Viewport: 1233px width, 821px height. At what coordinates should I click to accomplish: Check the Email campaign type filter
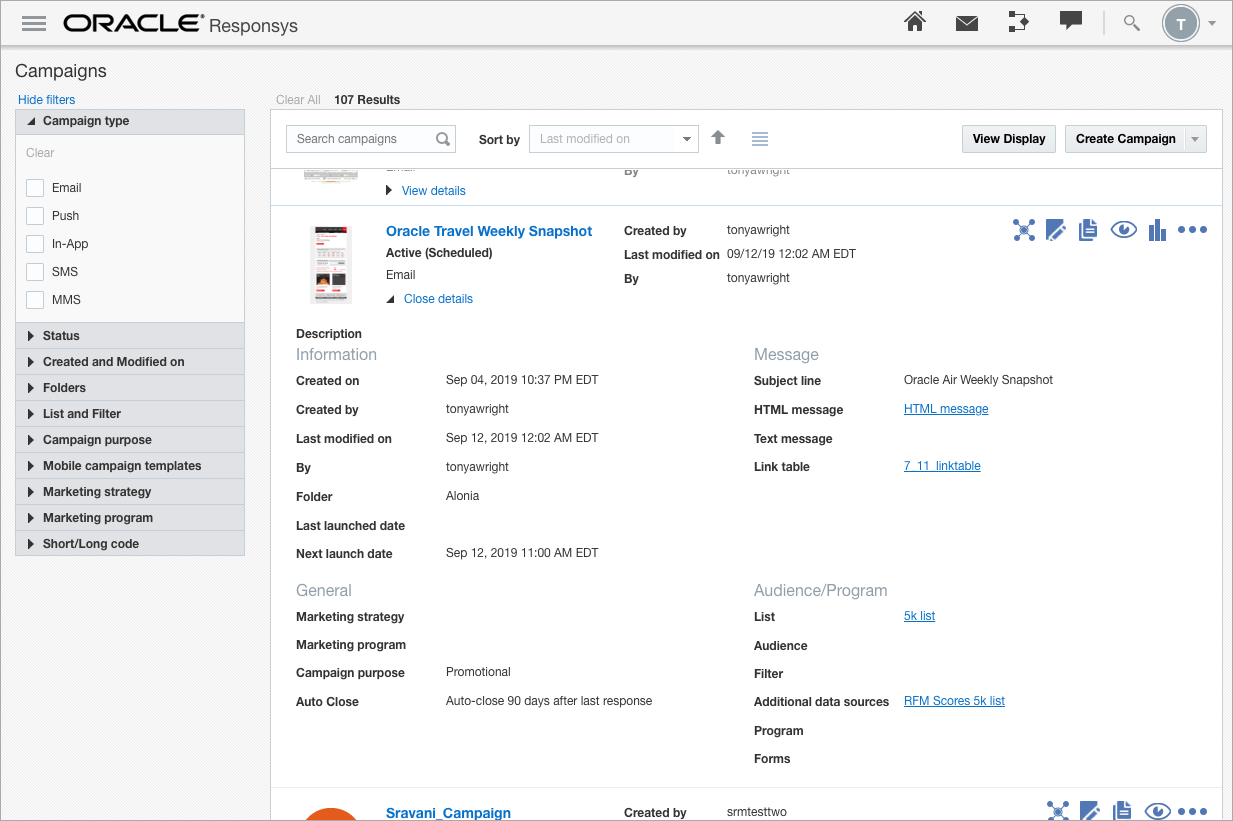pyautogui.click(x=35, y=188)
